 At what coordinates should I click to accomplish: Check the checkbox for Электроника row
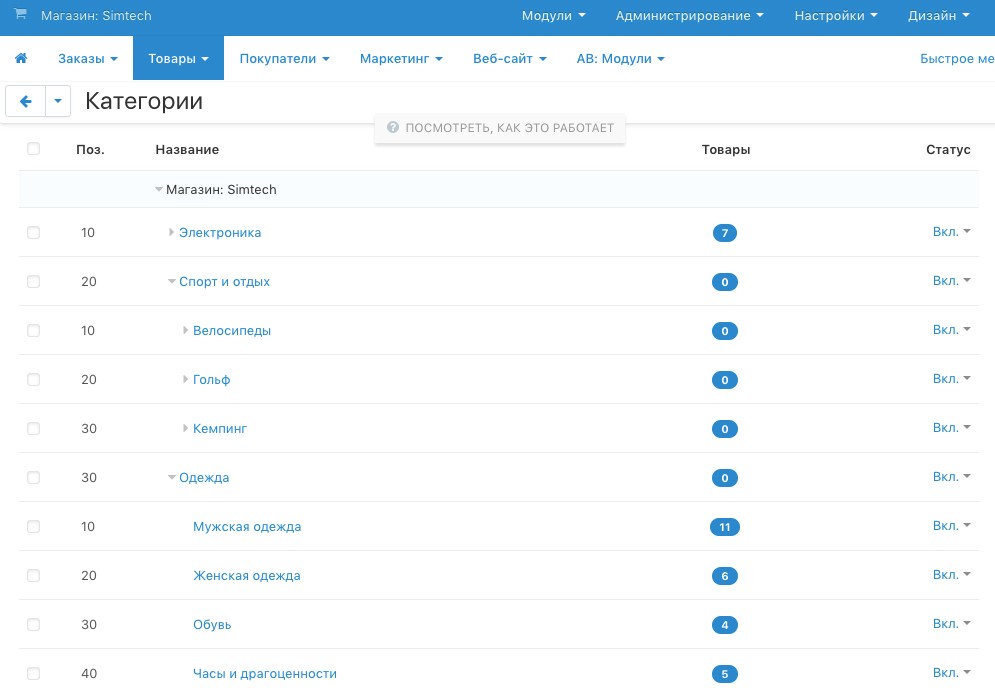34,232
